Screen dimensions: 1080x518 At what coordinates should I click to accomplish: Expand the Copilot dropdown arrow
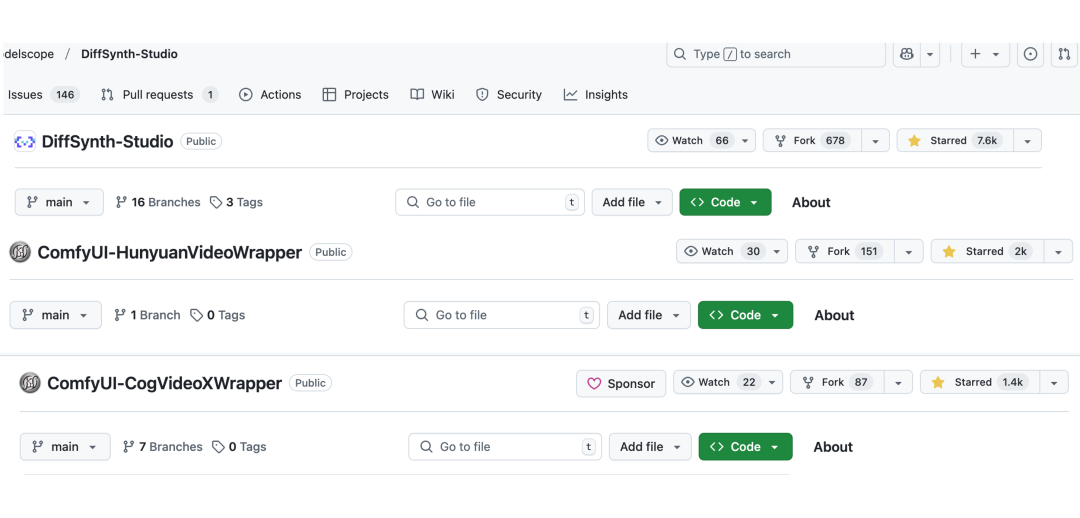(930, 54)
